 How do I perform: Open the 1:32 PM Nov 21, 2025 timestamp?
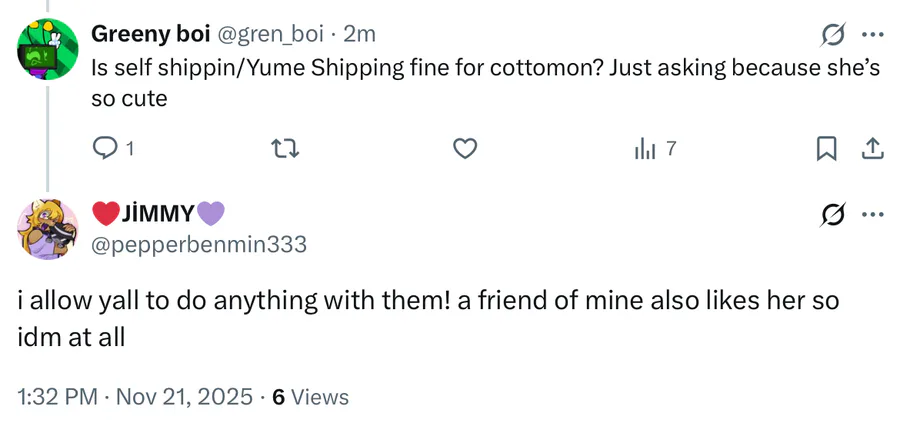(135, 397)
